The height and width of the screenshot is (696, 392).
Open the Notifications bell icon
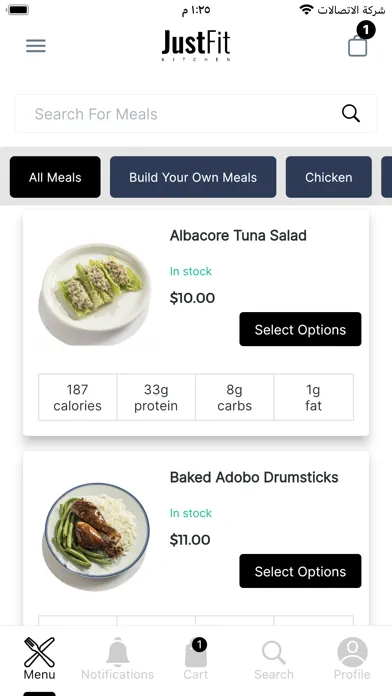118,652
